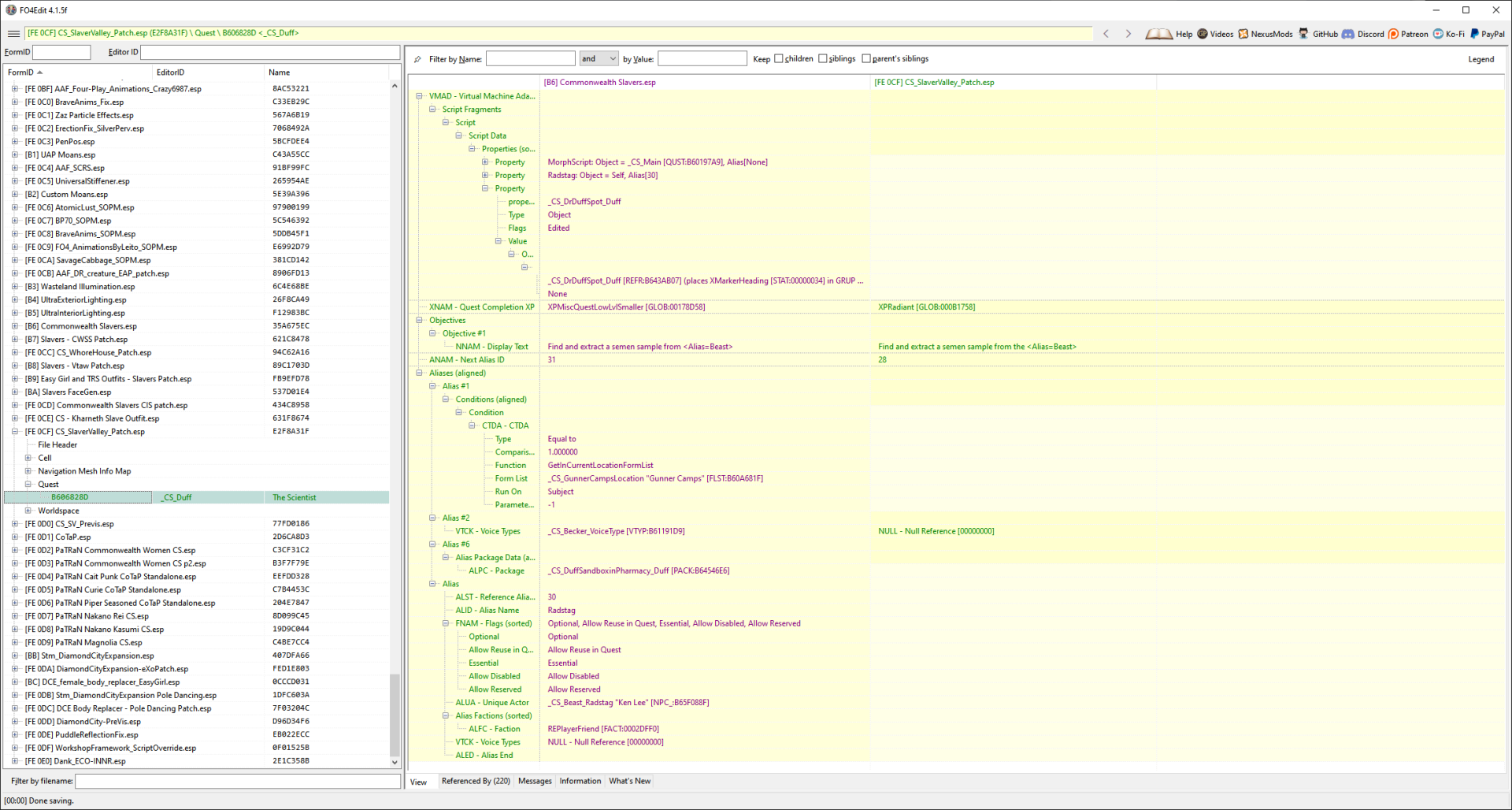Open the 'and' filter combo box
The width and height of the screenshot is (1512, 810).
(598, 59)
